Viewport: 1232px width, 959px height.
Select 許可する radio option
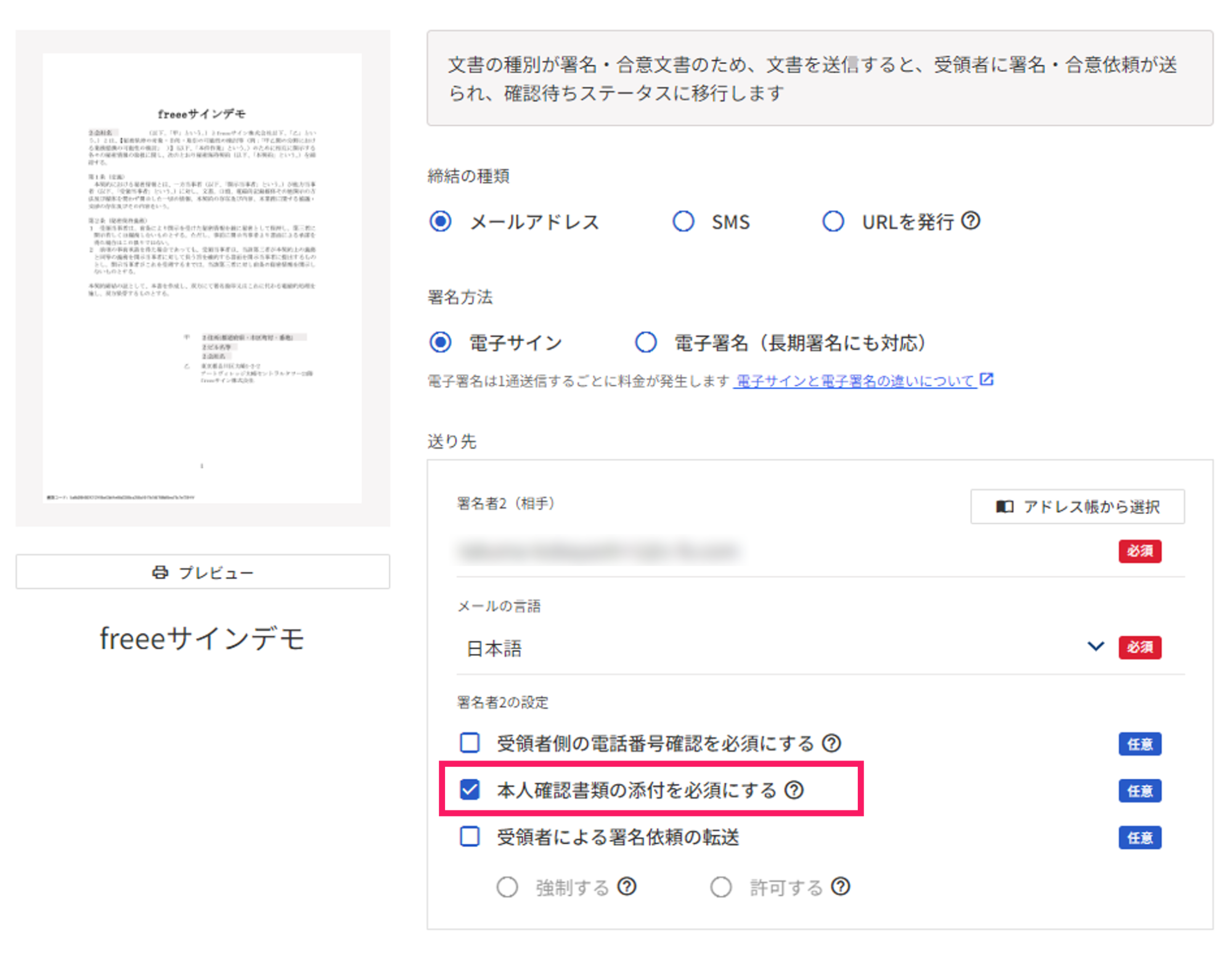click(x=721, y=887)
